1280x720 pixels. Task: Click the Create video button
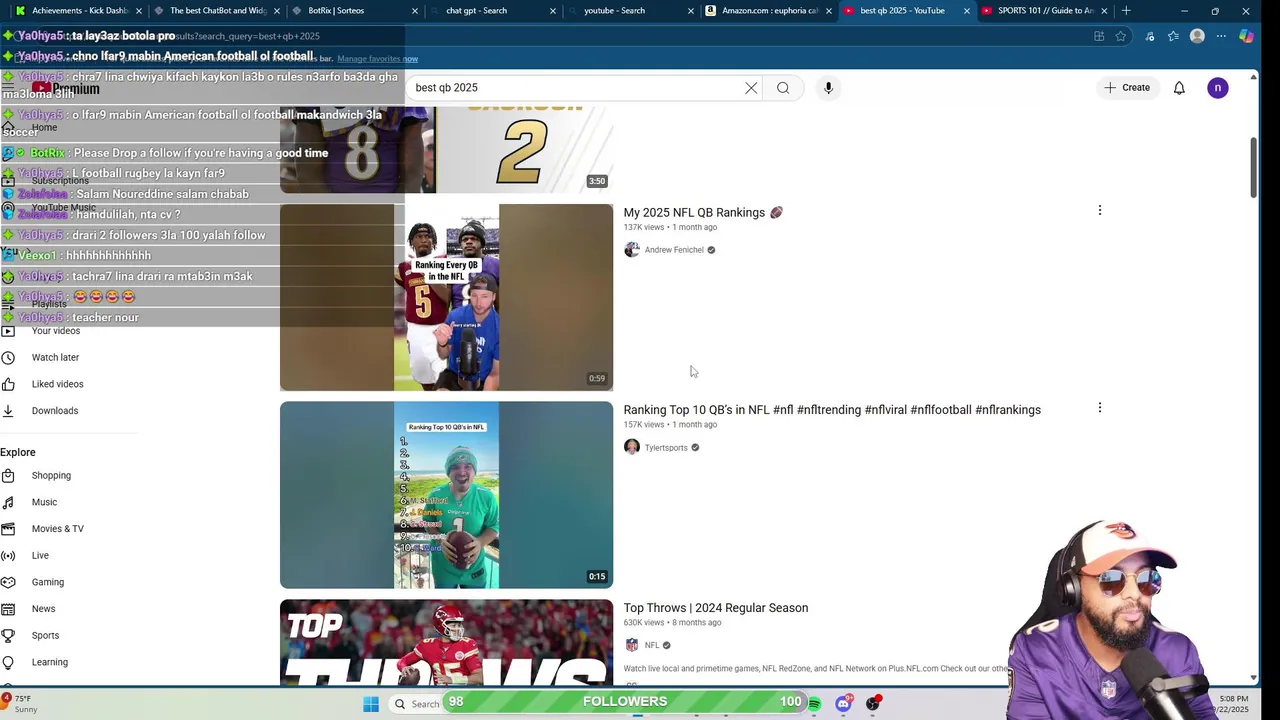coord(1127,88)
